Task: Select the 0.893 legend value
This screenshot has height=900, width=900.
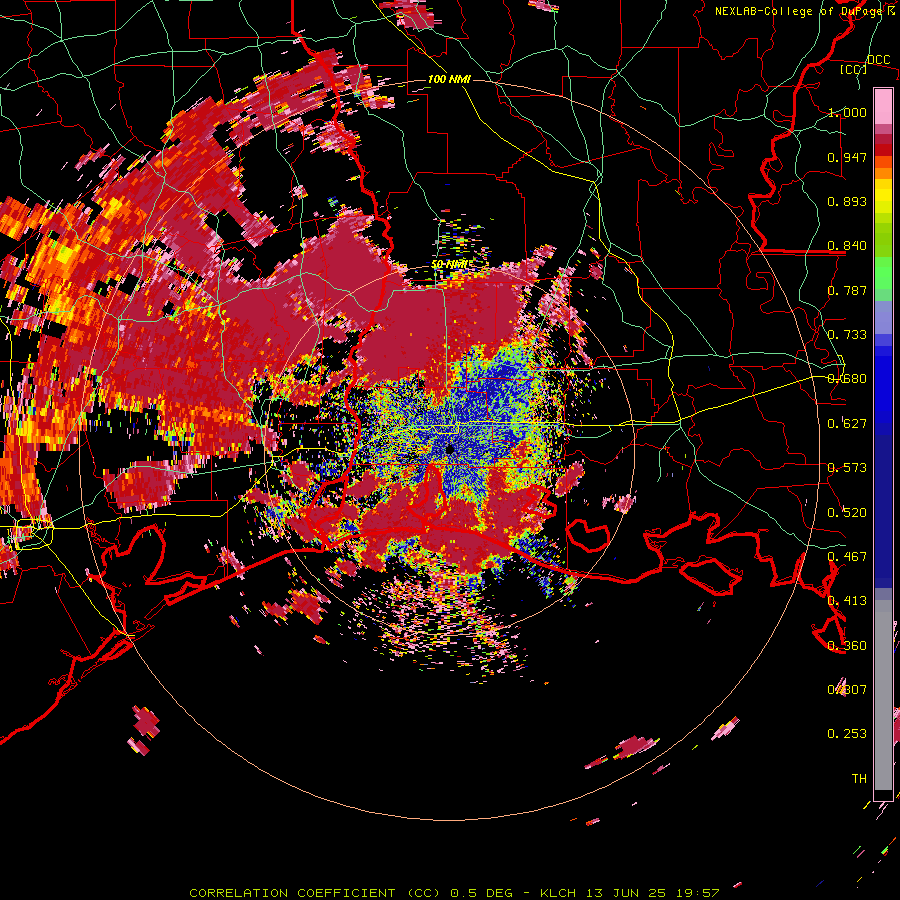Action: click(x=847, y=201)
